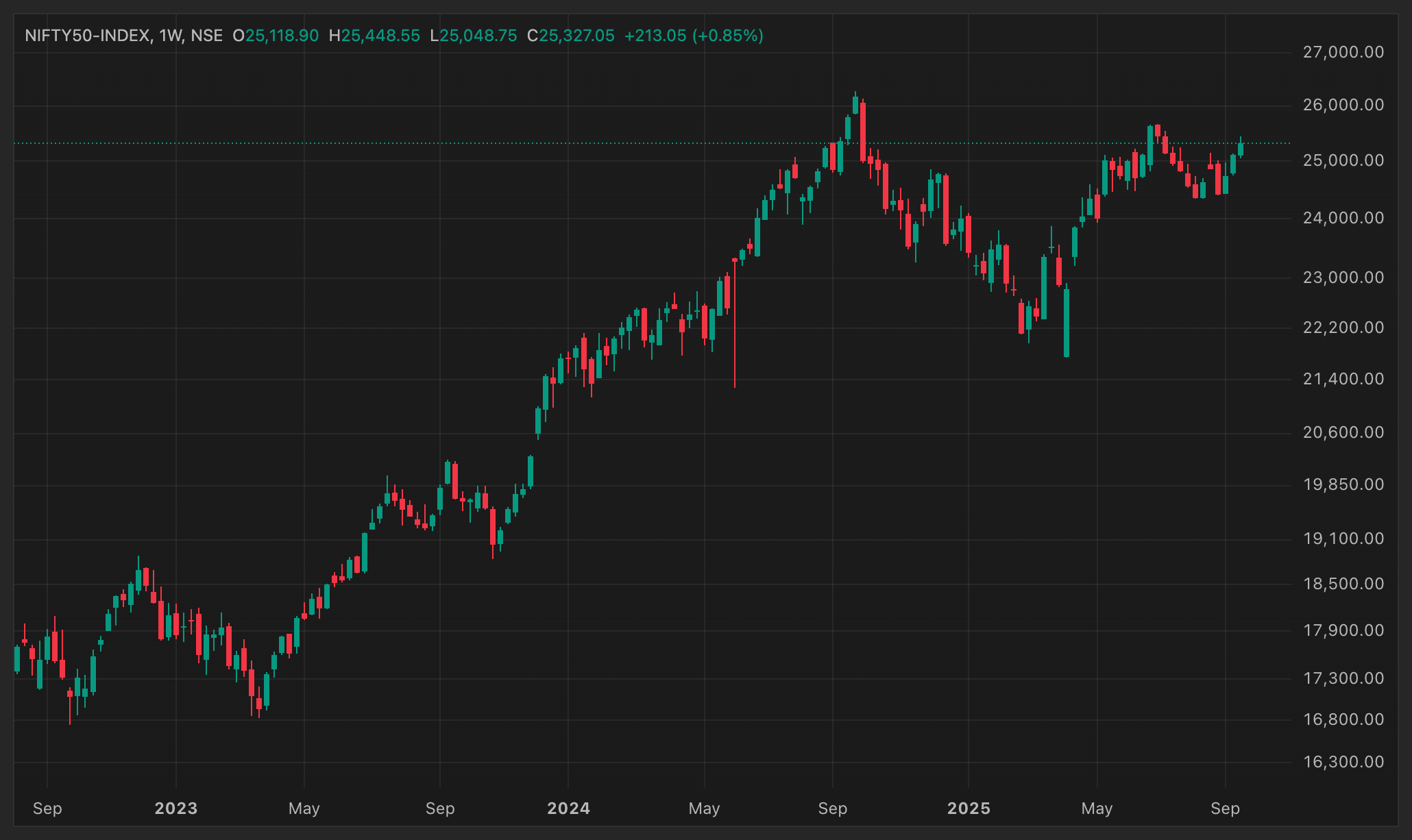The image size is (1412, 840).
Task: Click the 17,300.00 price axis label
Action: pyautogui.click(x=1343, y=678)
